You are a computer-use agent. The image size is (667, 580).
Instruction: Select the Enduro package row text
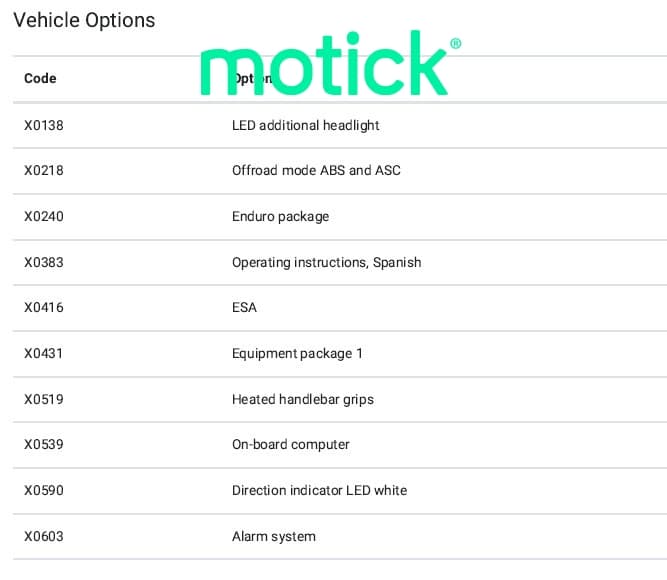click(x=280, y=216)
